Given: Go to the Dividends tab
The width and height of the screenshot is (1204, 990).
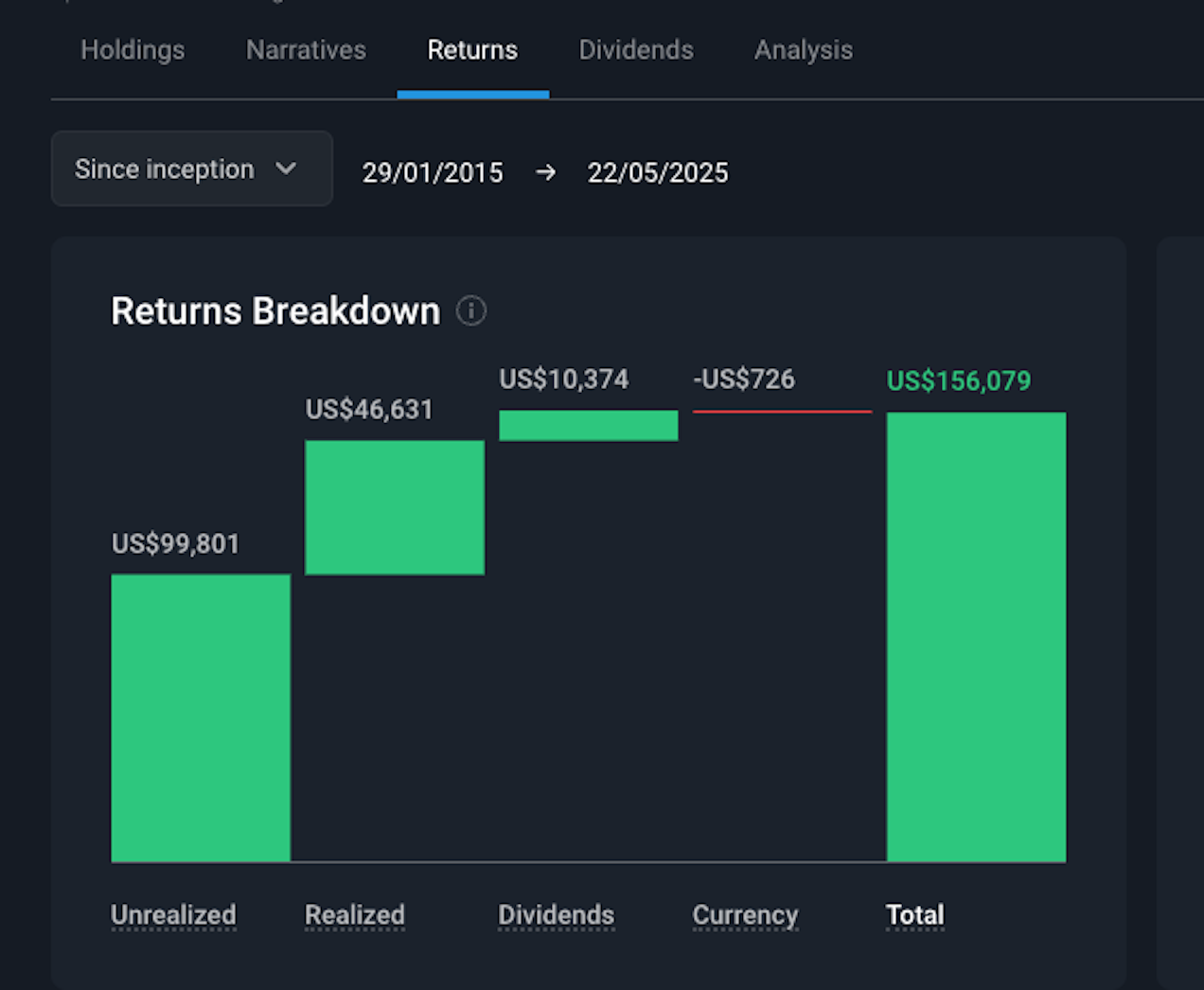Looking at the screenshot, I should (636, 50).
